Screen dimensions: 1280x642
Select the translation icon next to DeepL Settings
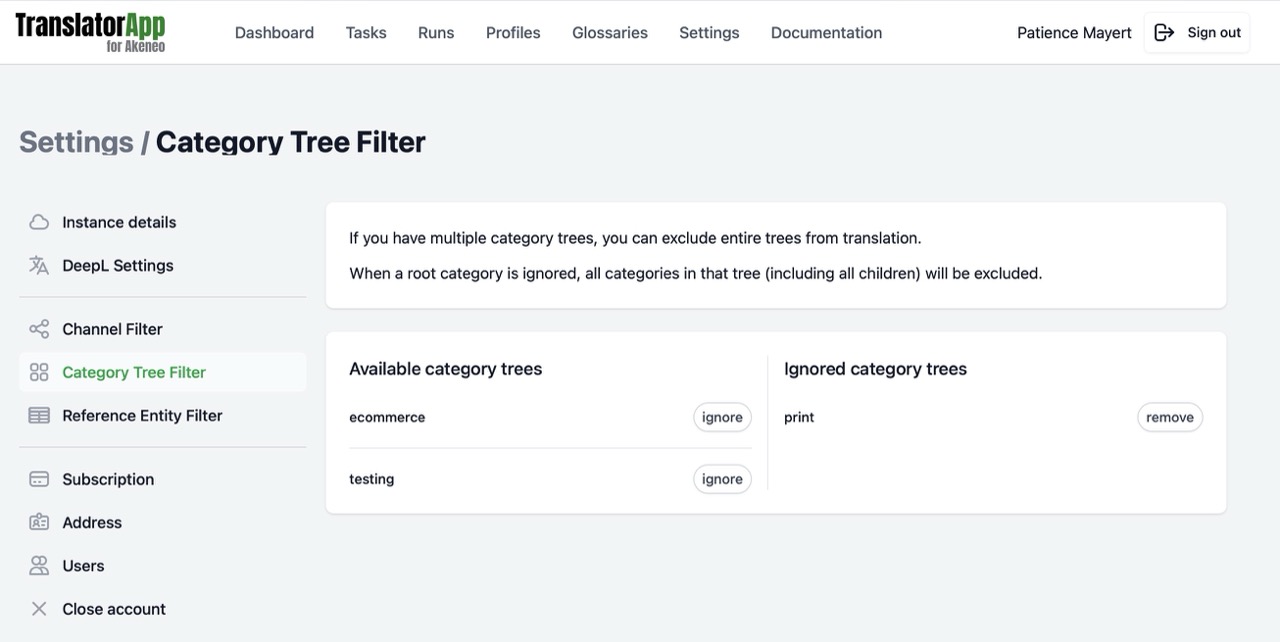[x=38, y=265]
